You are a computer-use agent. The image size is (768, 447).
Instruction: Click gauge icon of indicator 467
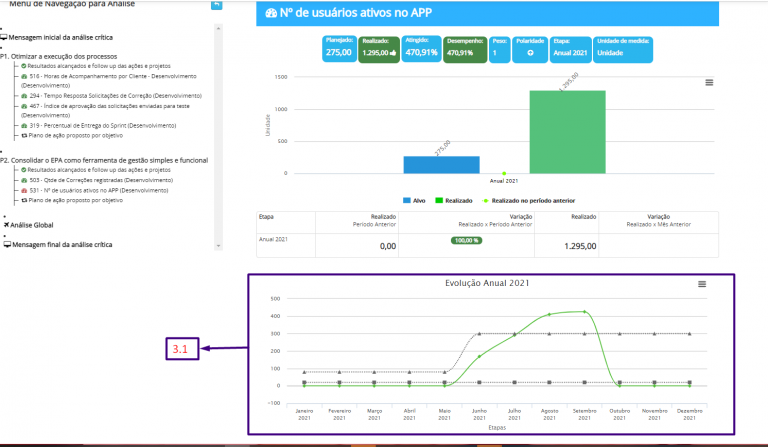click(x=24, y=106)
